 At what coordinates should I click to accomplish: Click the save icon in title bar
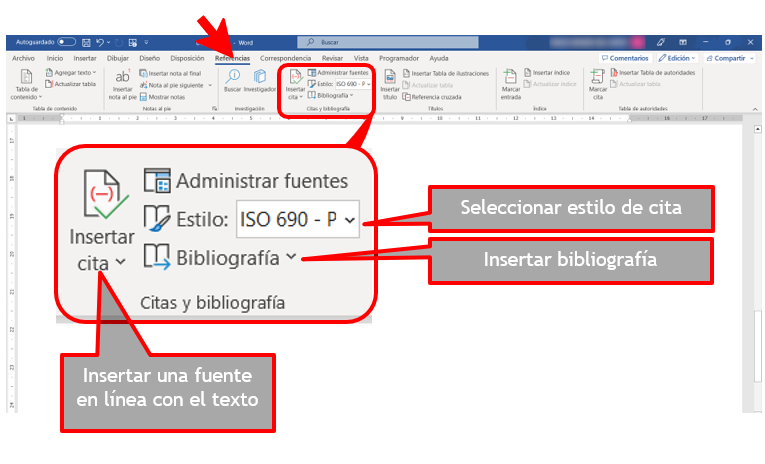[x=84, y=42]
